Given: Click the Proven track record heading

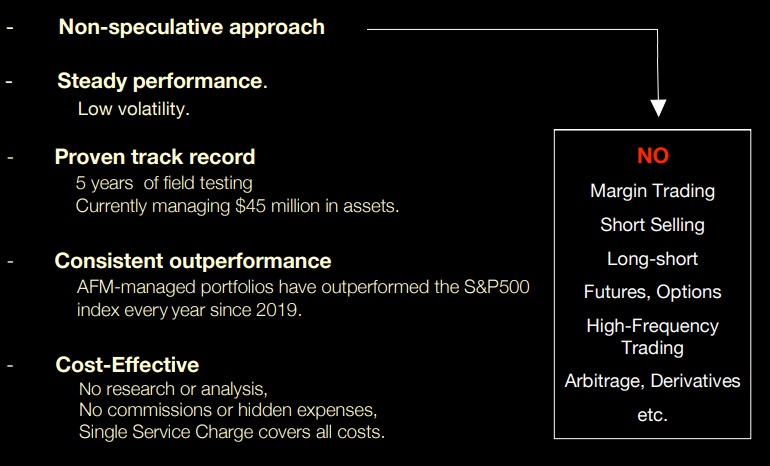Looking at the screenshot, I should (155, 157).
